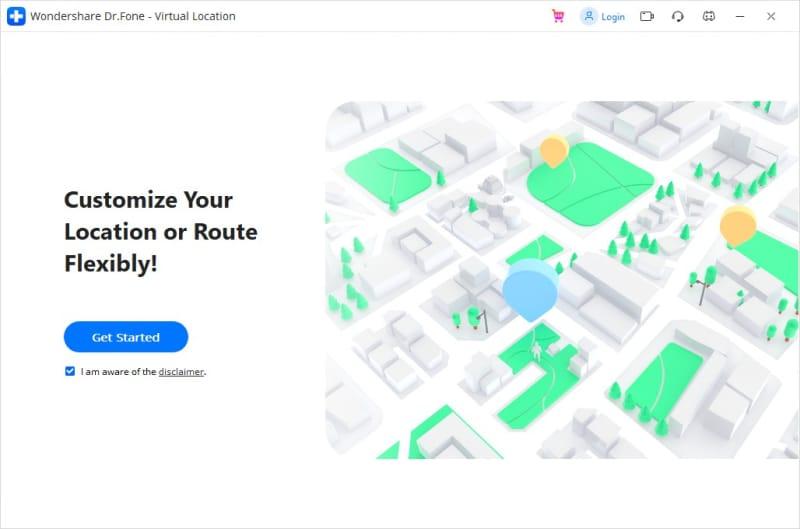800x529 pixels.
Task: Click the user avatar icon
Action: [589, 16]
